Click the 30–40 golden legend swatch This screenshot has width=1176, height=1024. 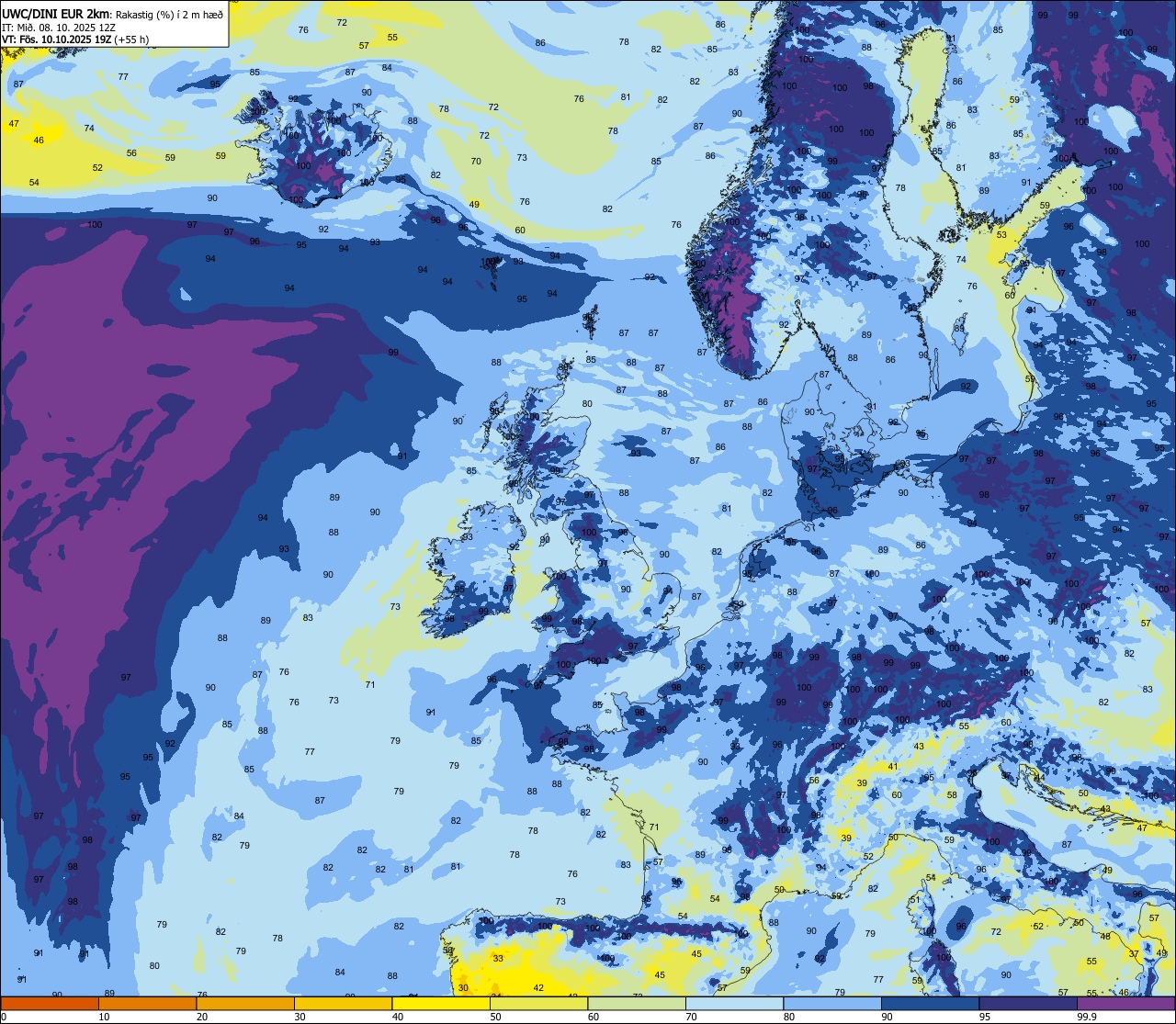pyautogui.click(x=343, y=1004)
